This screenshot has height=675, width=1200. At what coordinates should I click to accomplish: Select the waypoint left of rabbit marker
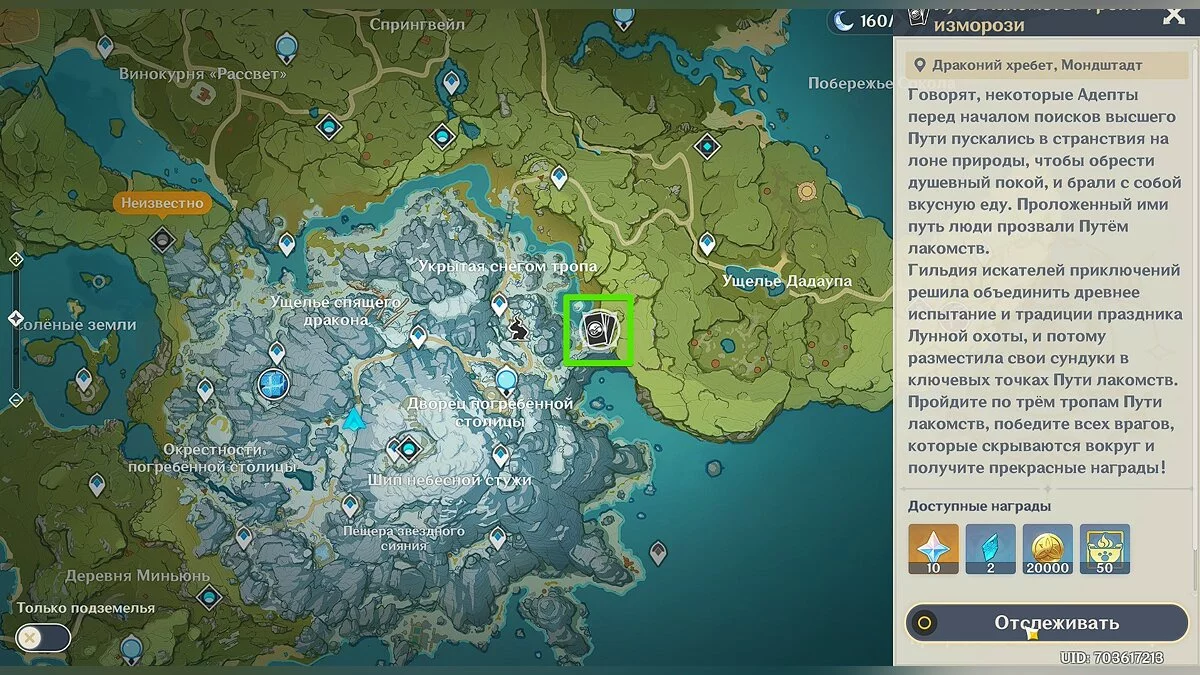point(499,304)
